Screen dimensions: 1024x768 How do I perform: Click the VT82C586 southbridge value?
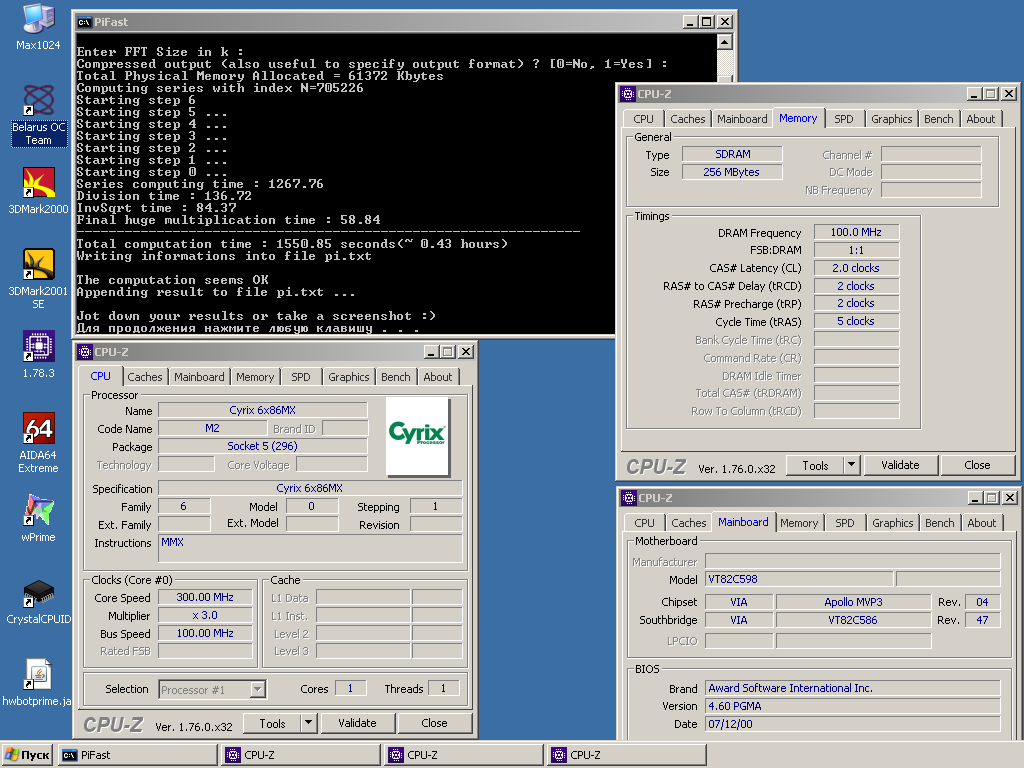click(x=854, y=620)
